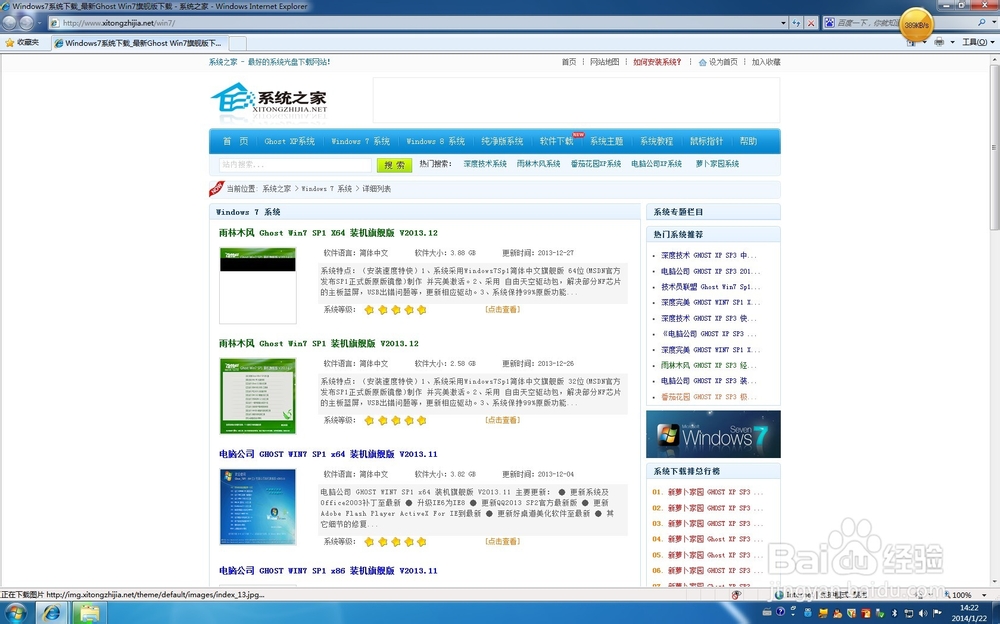The height and width of the screenshot is (624, 1000).
Task: Open a new blank tab
Action: coord(237,43)
